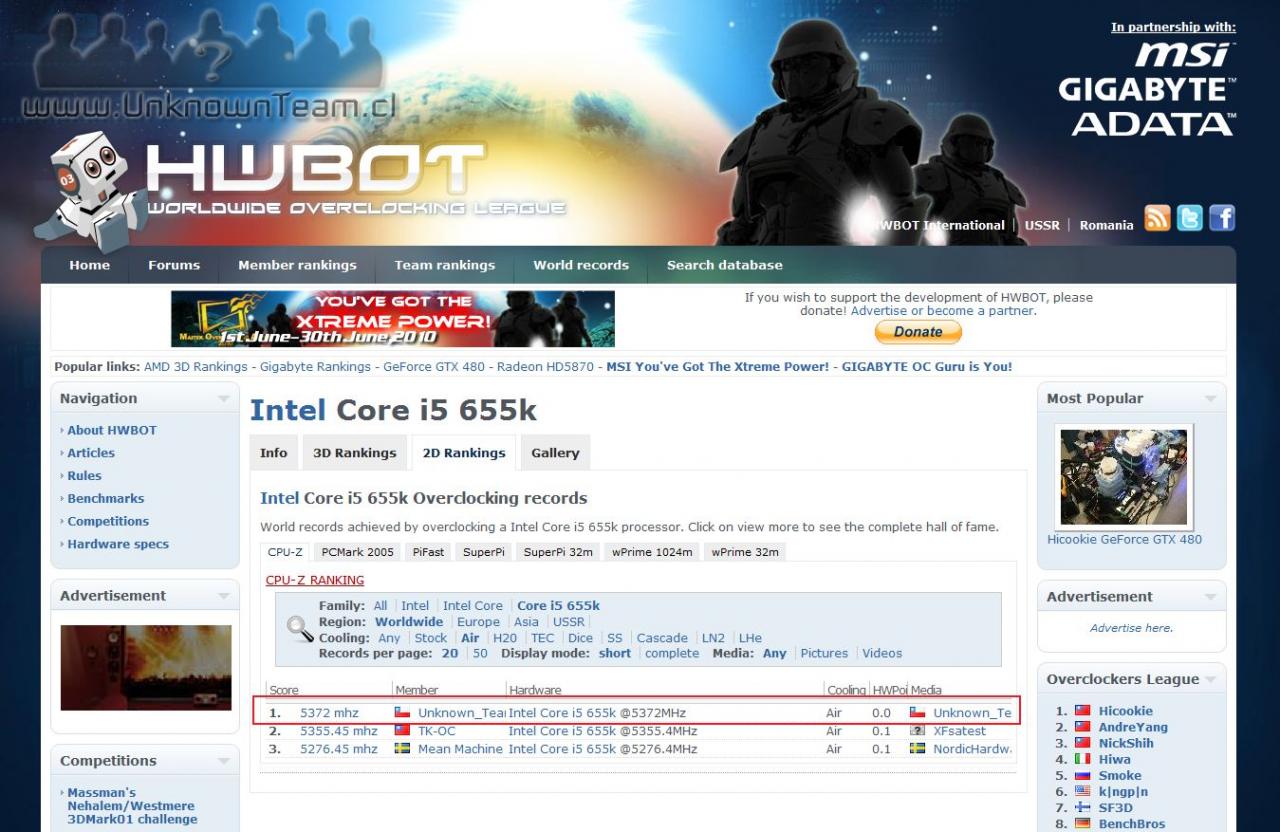Open Massman's Nehalem/Westmere 3DMark01 challenge

point(131,806)
